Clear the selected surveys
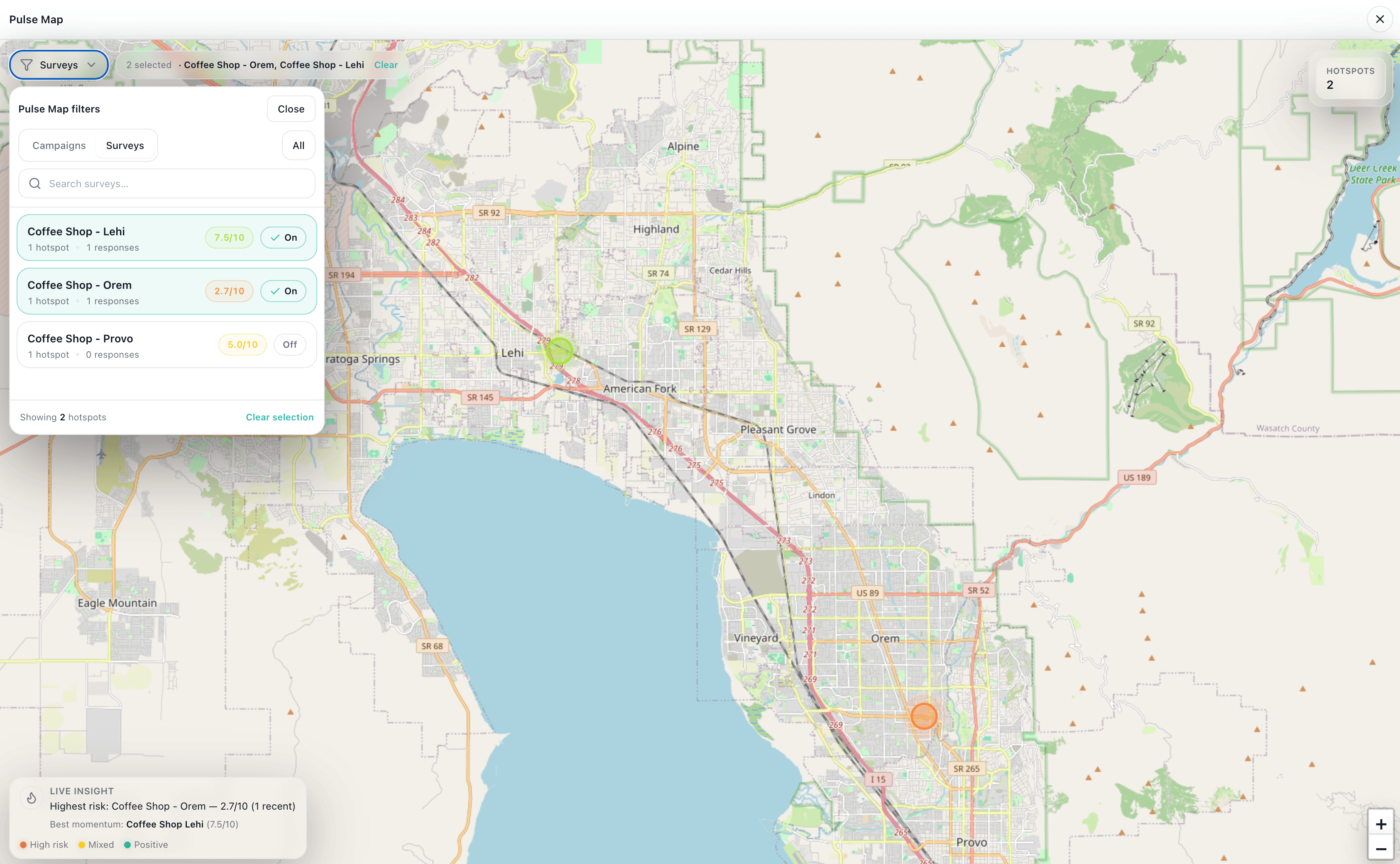Image resolution: width=1400 pixels, height=864 pixels. coord(386,65)
